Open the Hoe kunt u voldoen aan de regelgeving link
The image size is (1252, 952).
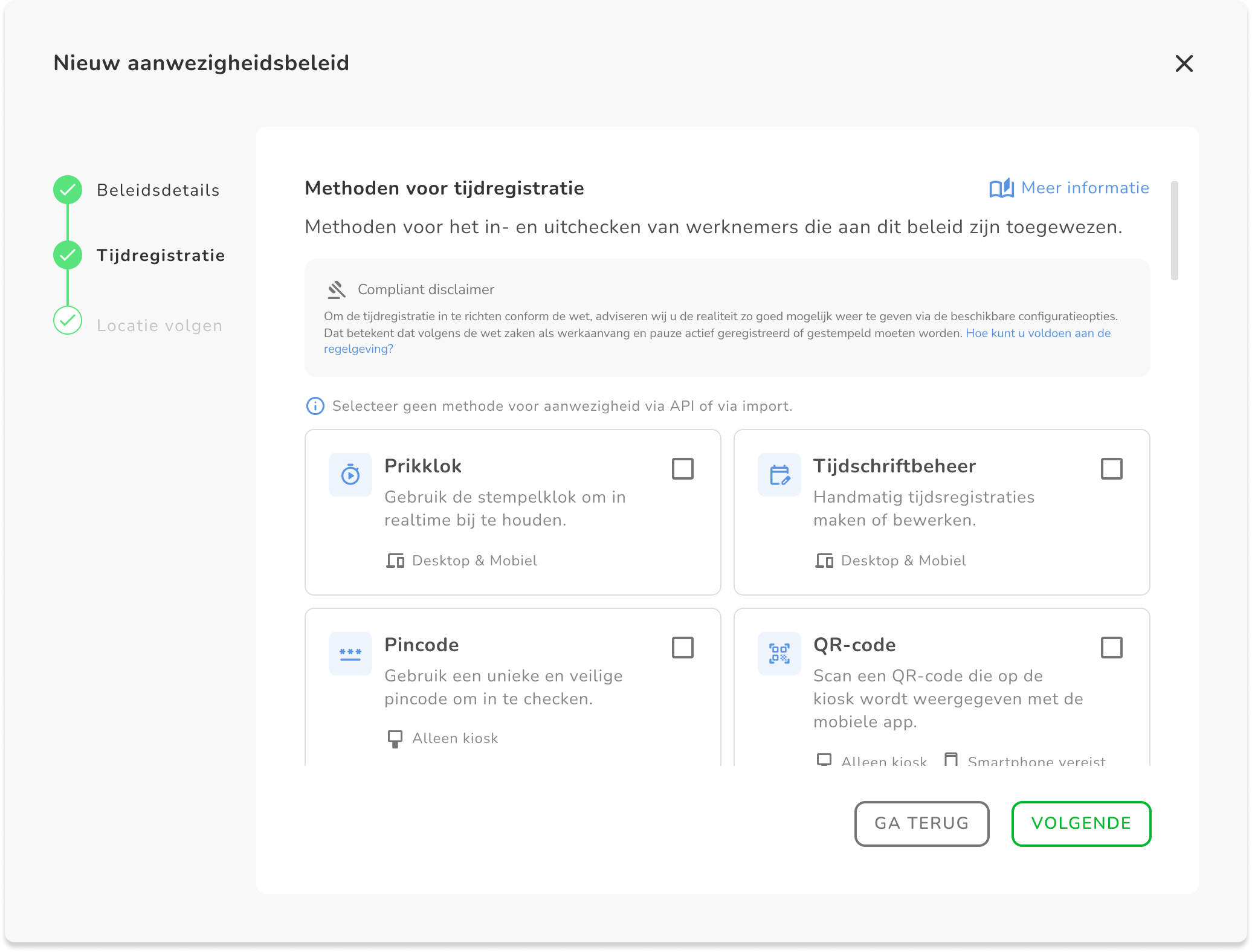click(1037, 333)
